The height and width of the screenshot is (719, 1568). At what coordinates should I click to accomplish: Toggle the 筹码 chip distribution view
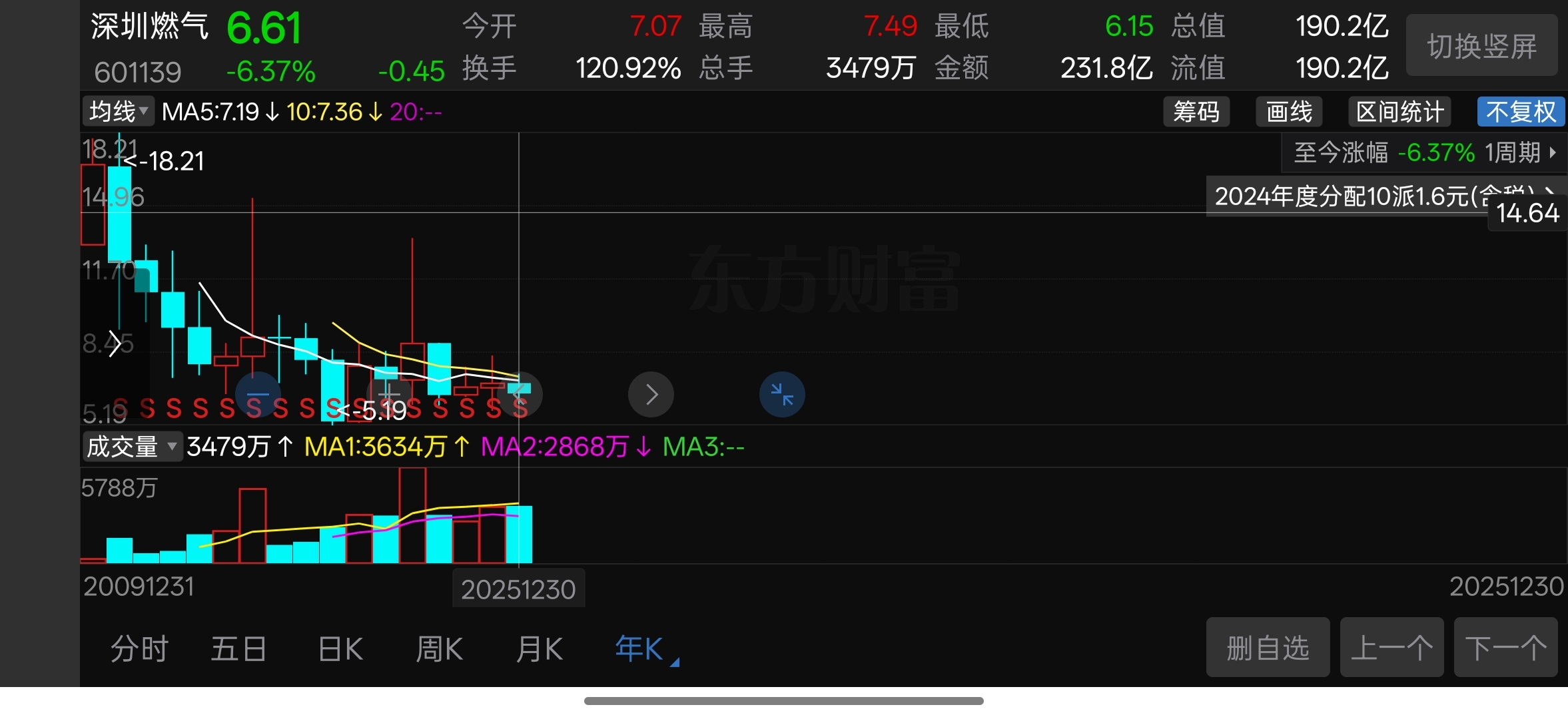point(1196,112)
